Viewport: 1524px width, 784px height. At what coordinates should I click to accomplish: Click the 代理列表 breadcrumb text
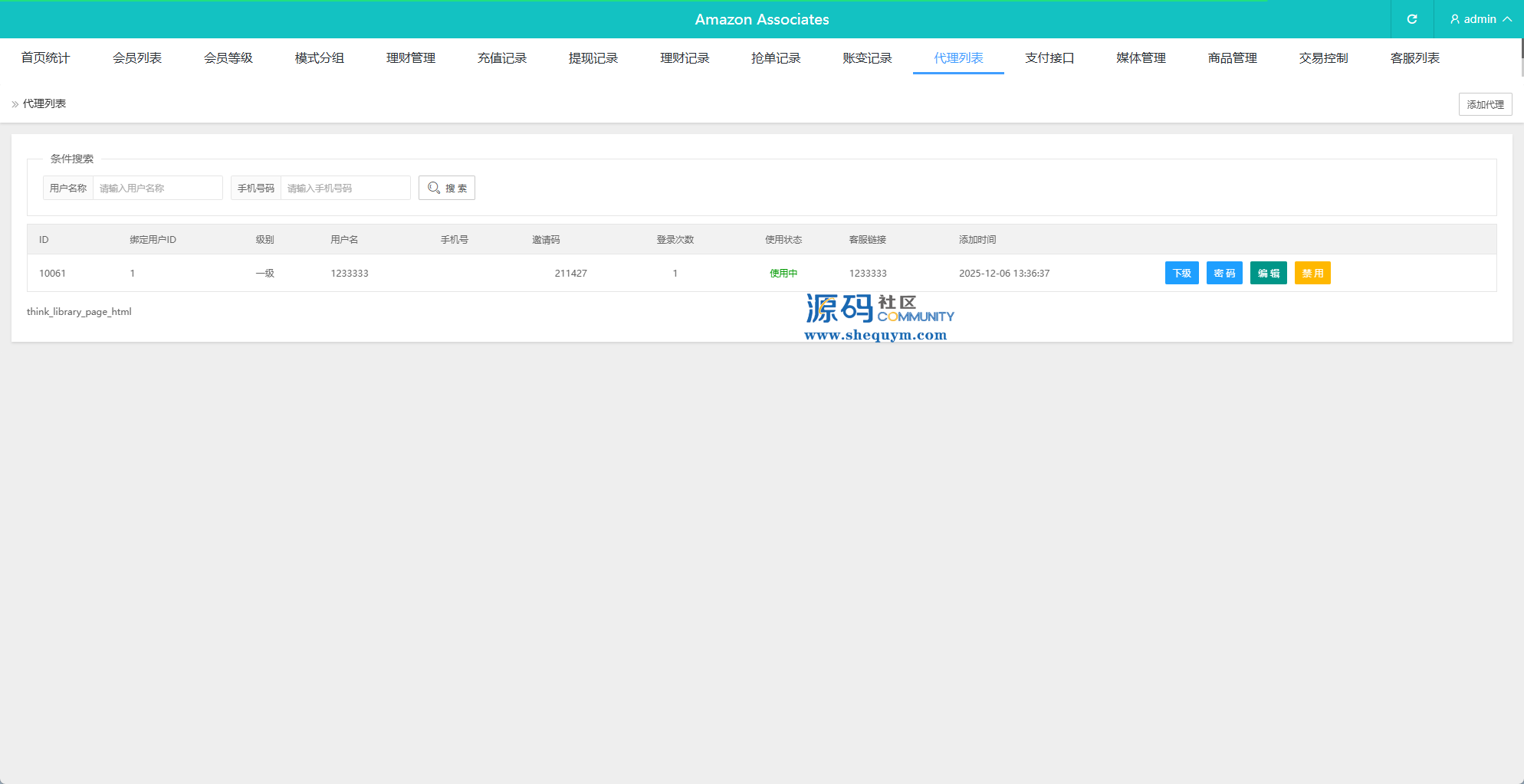[44, 103]
